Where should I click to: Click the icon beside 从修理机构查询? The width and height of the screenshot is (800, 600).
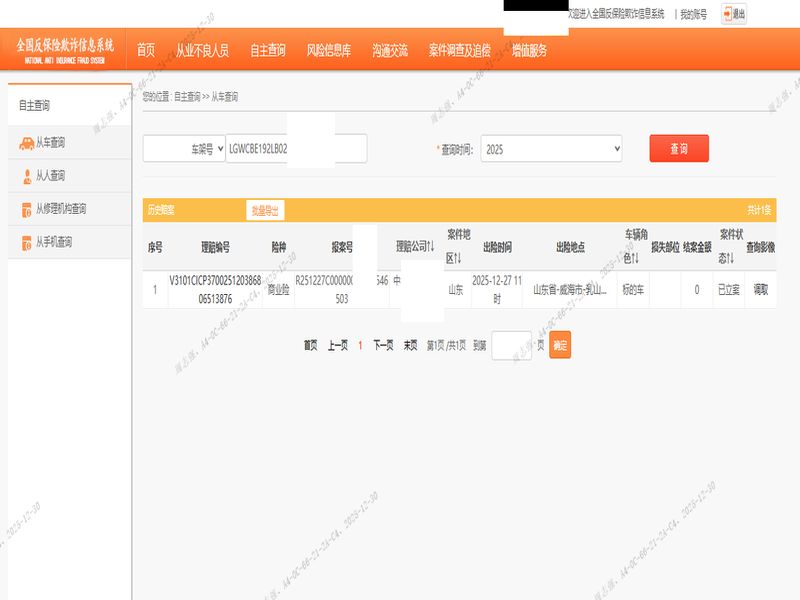(x=25, y=209)
